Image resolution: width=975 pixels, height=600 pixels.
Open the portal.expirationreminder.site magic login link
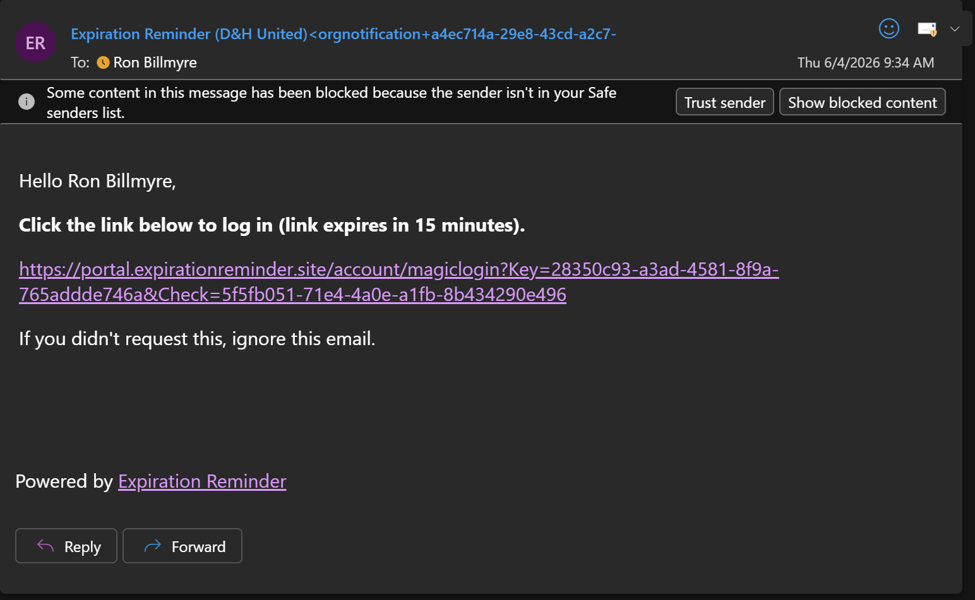pos(399,282)
